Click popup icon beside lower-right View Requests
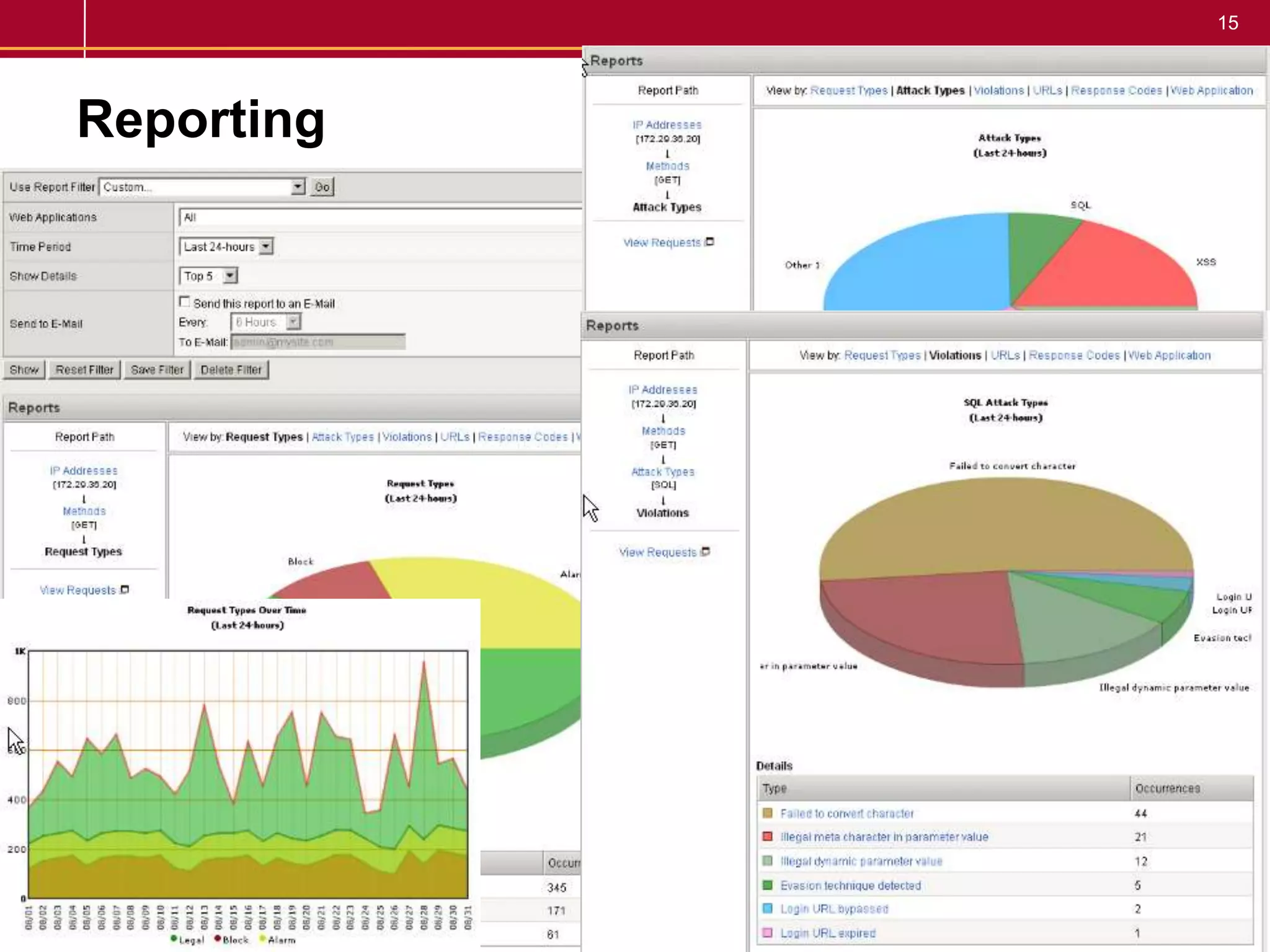Screen dimensions: 1270x952 coord(705,552)
